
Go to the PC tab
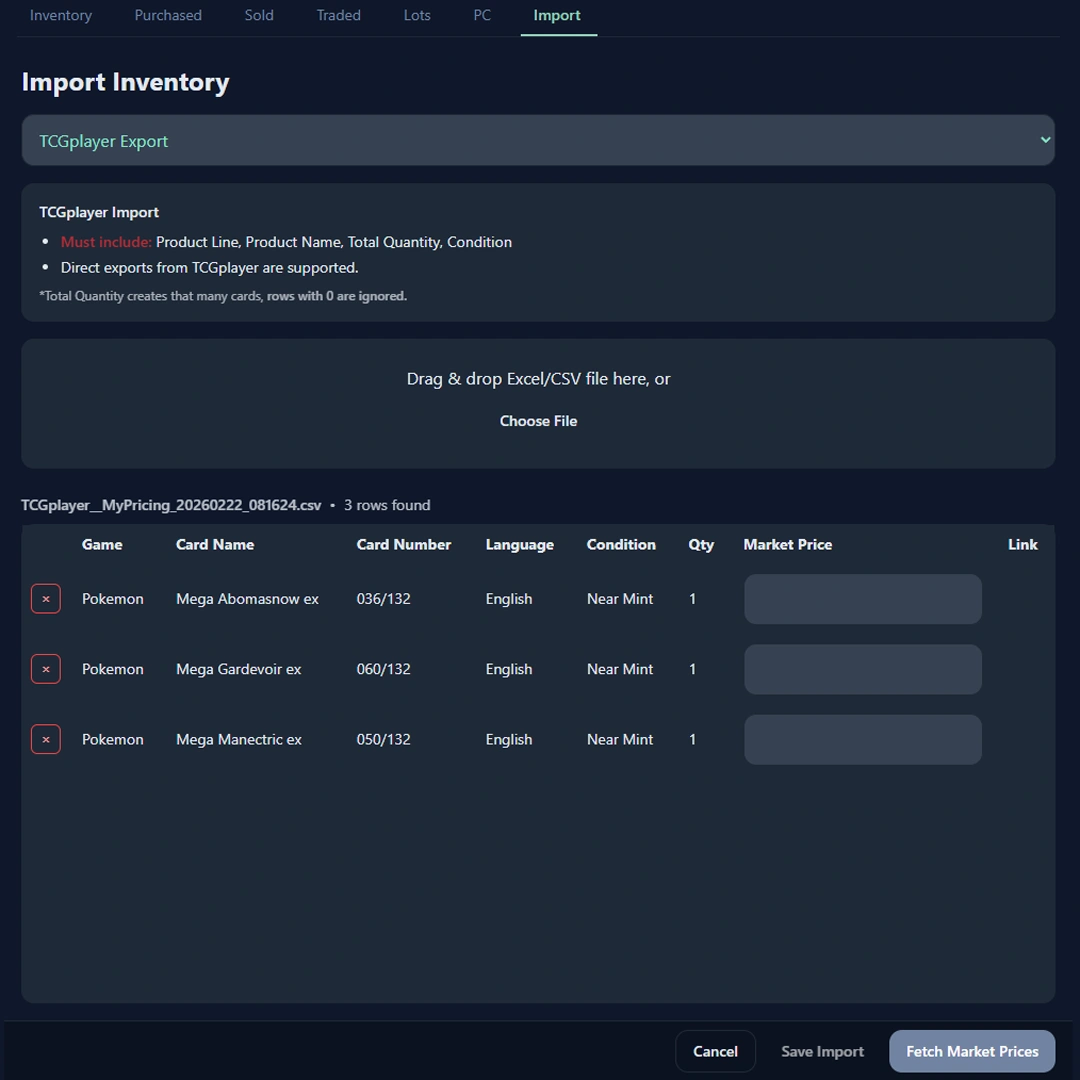coord(482,15)
